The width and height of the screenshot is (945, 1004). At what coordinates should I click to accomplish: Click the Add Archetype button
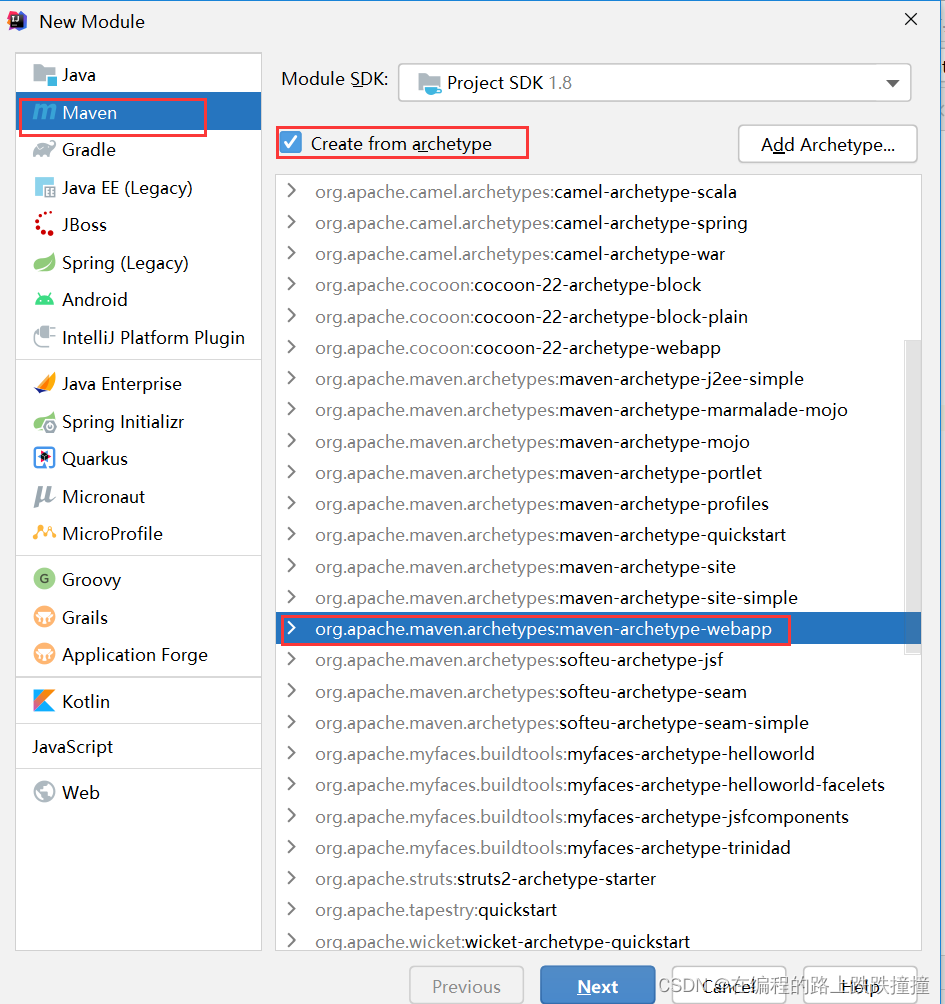[x=827, y=144]
